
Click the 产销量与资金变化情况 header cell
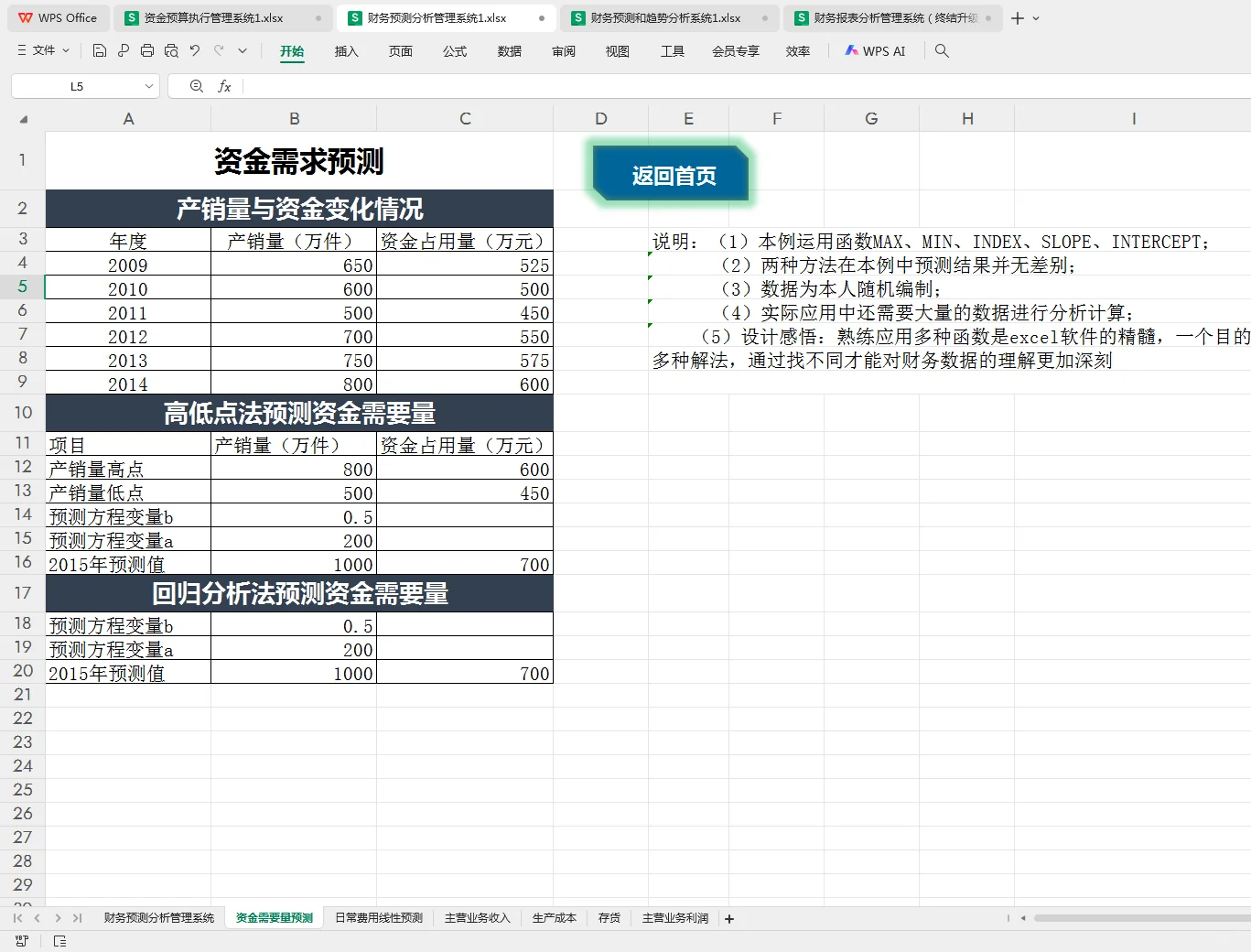299,209
